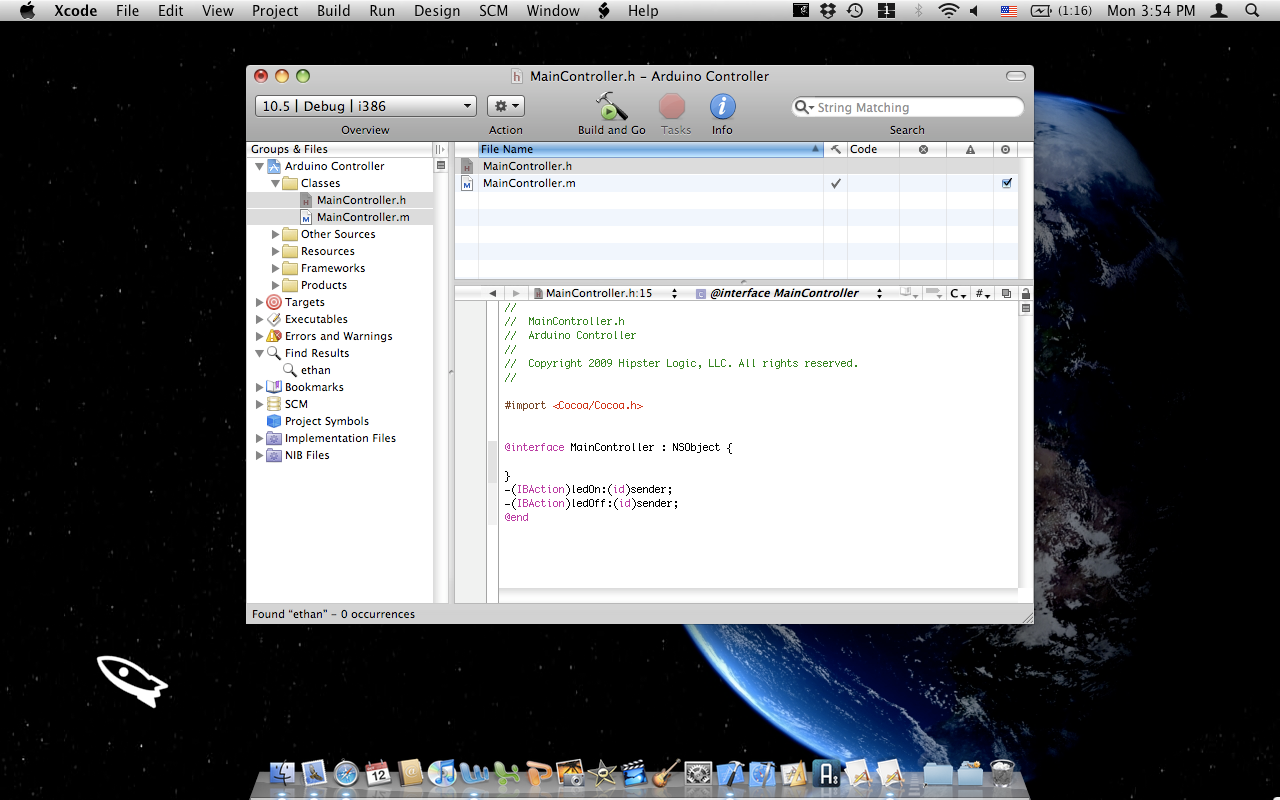
Task: Click the Executables icon
Action: pos(274,319)
